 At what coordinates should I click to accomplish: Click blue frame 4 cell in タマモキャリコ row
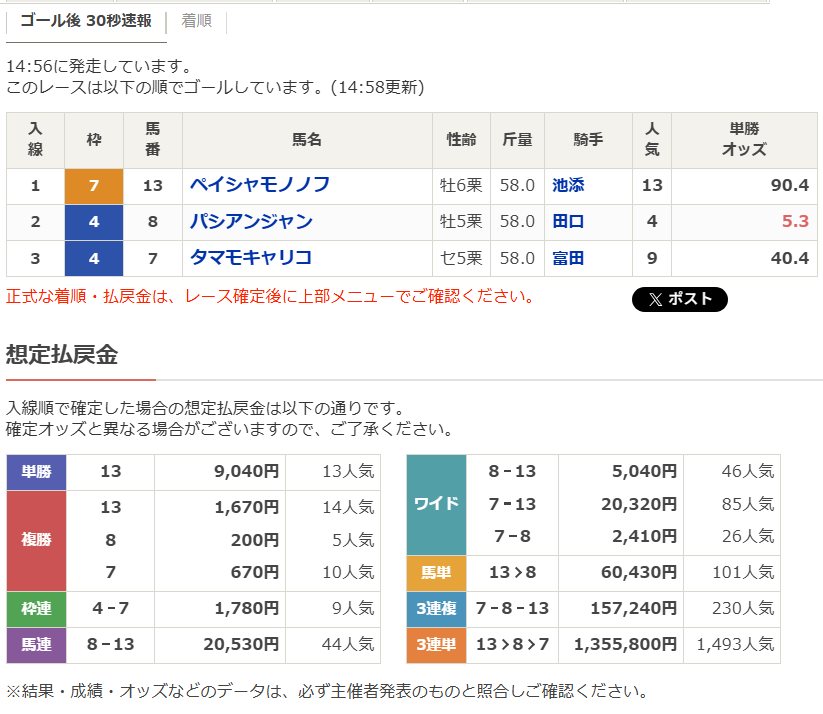(x=94, y=258)
